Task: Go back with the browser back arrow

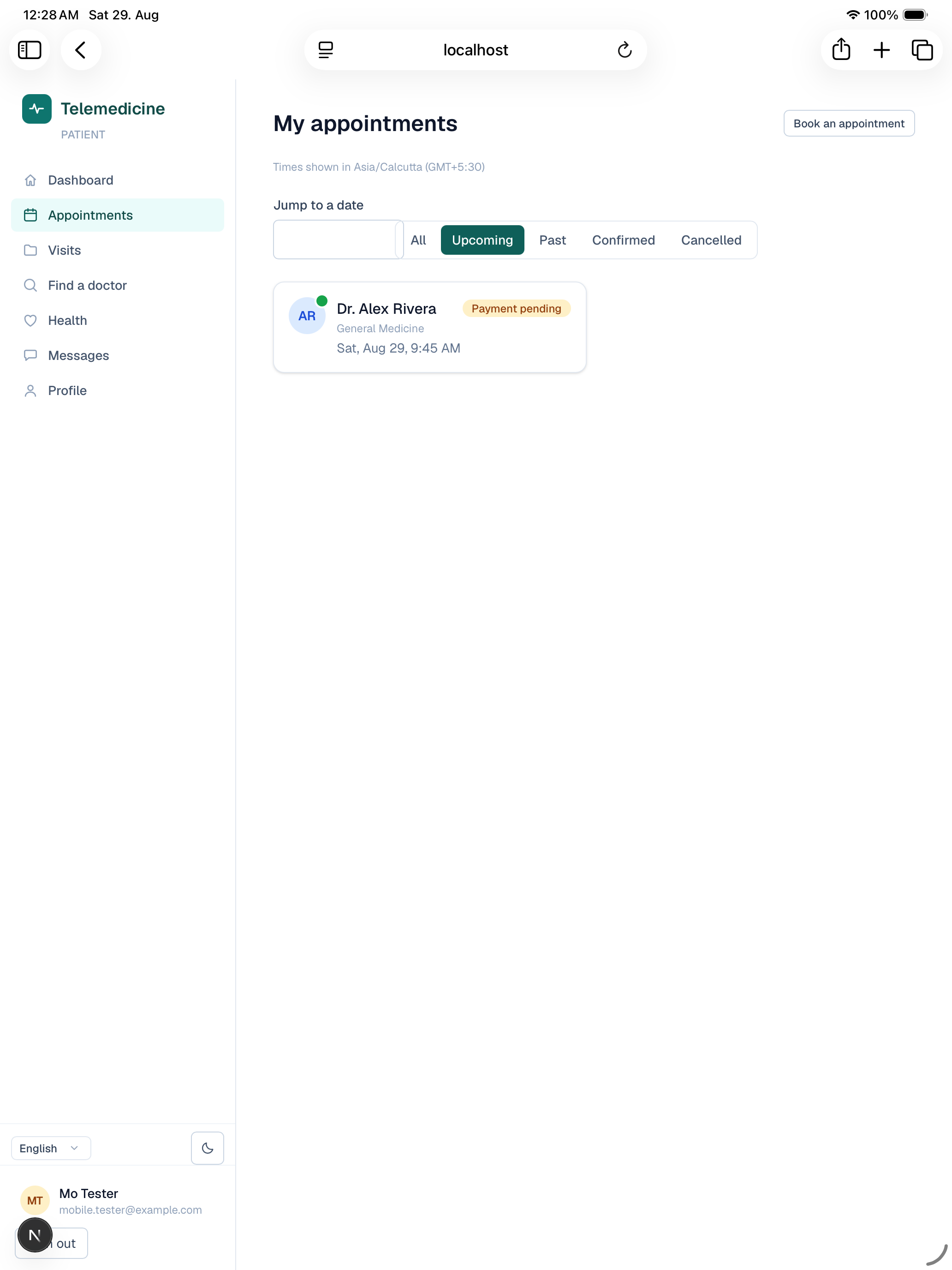Action: (81, 50)
